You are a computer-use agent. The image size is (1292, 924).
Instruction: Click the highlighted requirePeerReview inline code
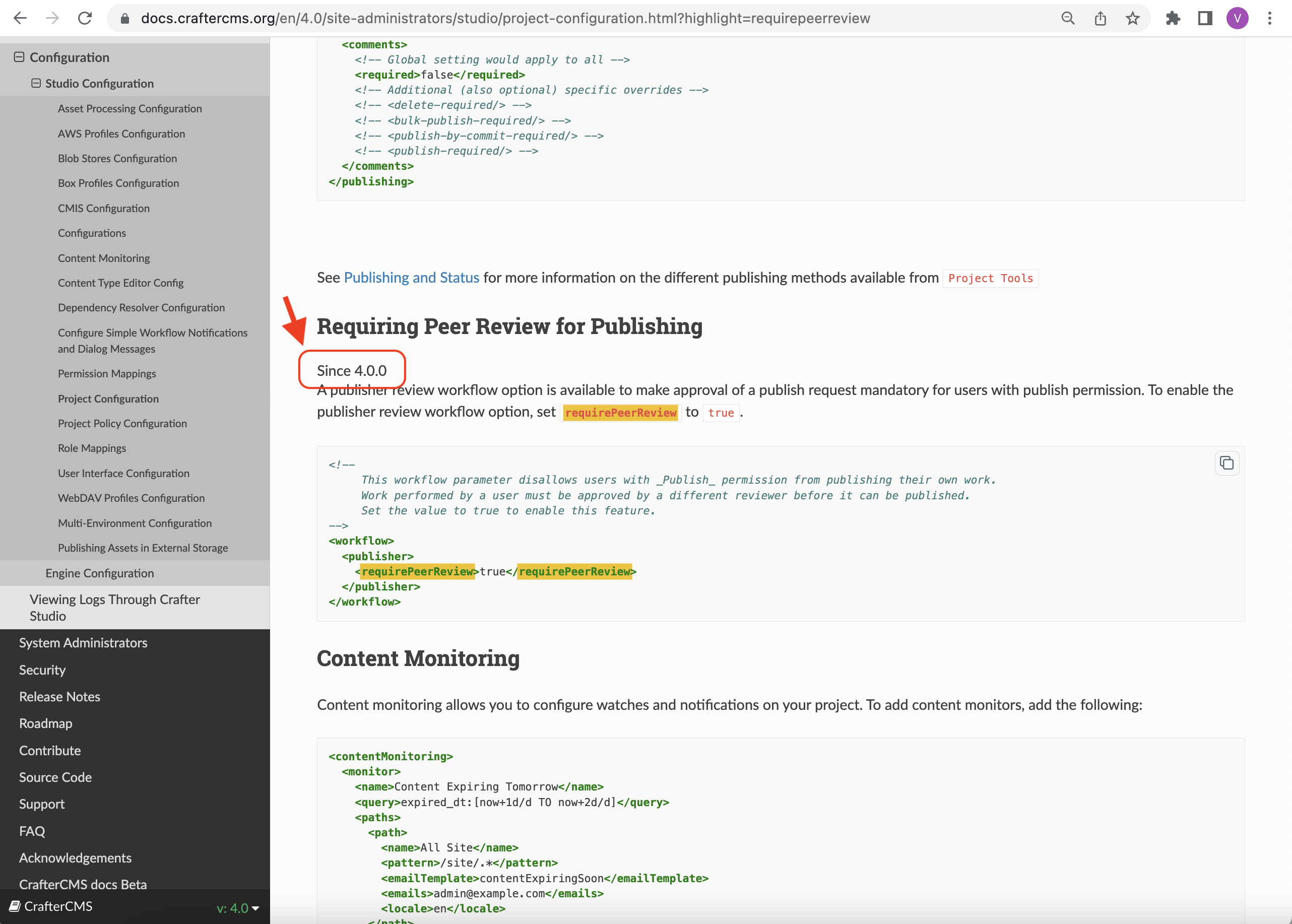coord(621,413)
